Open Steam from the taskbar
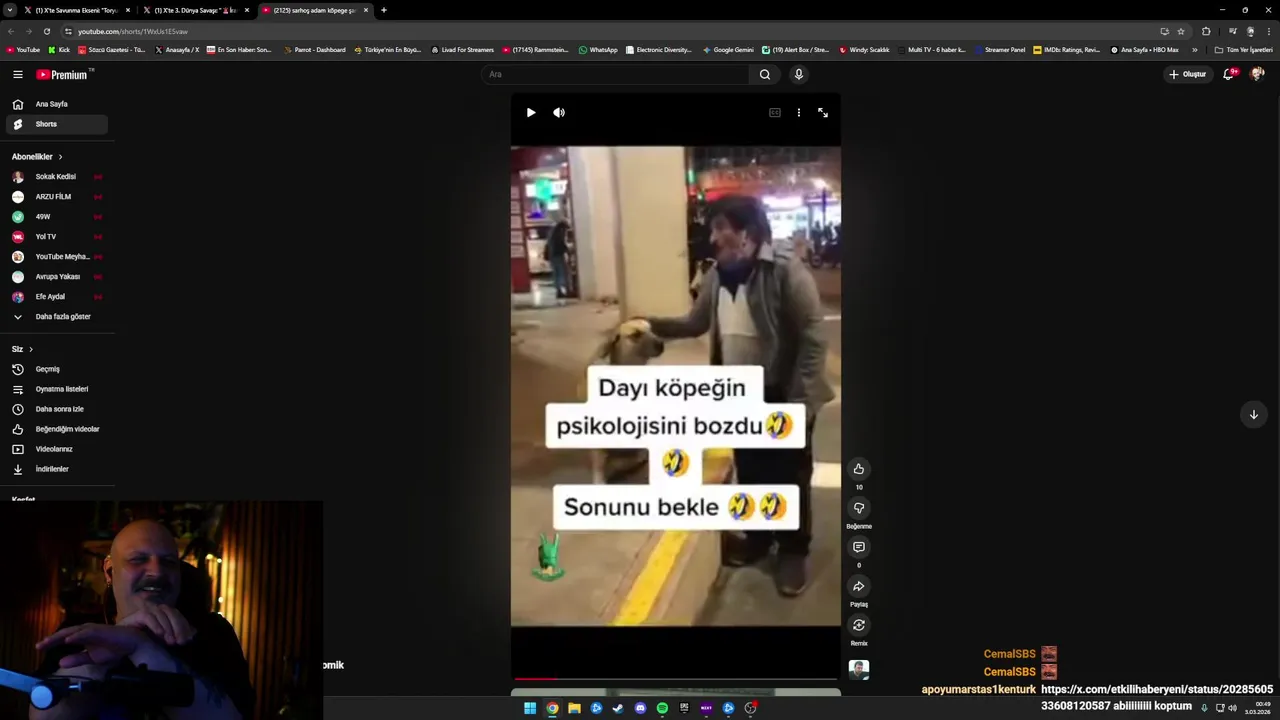Viewport: 1280px width, 720px height. click(x=618, y=708)
